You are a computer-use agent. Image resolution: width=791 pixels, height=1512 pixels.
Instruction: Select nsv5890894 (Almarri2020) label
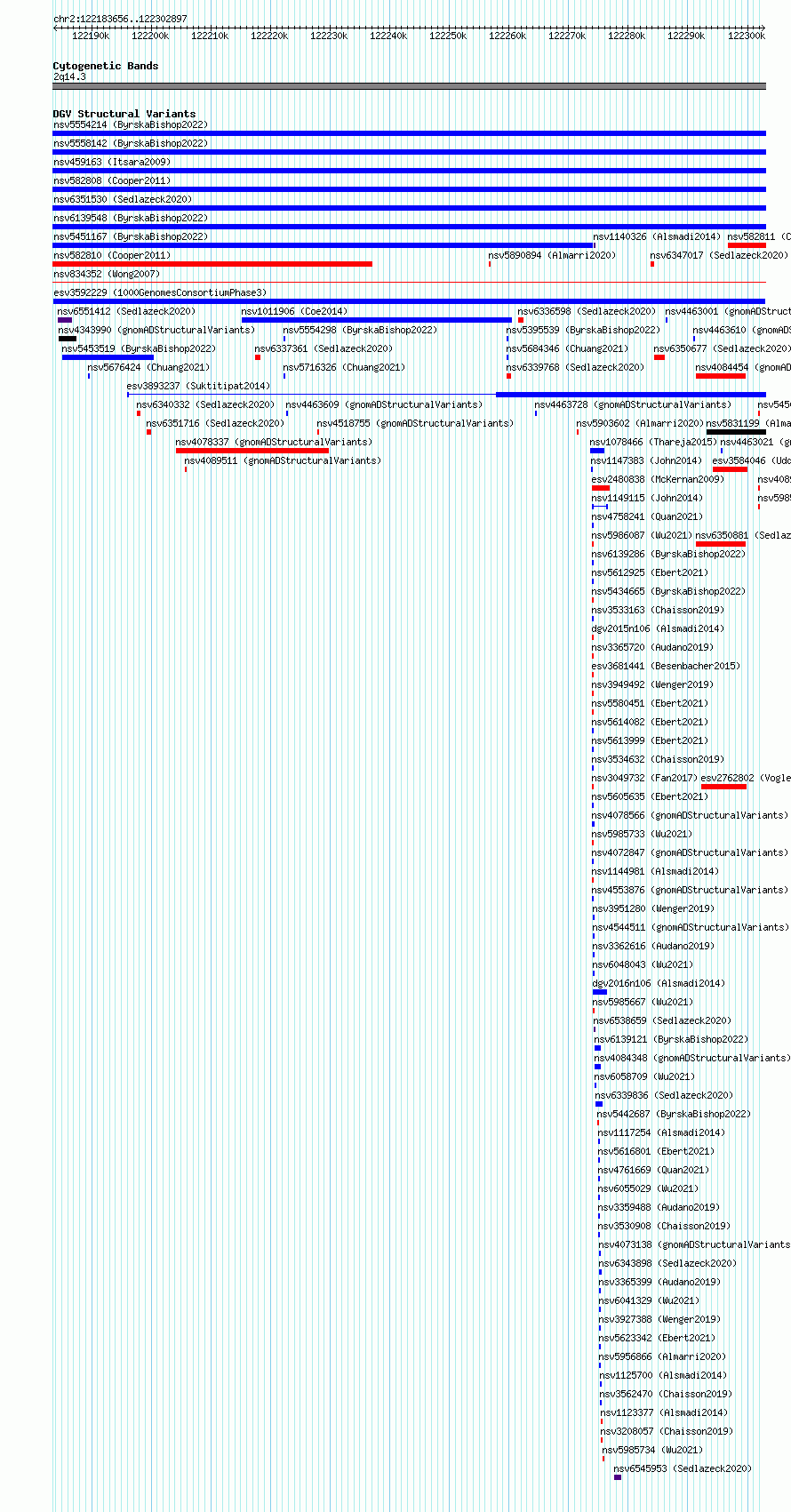click(552, 256)
